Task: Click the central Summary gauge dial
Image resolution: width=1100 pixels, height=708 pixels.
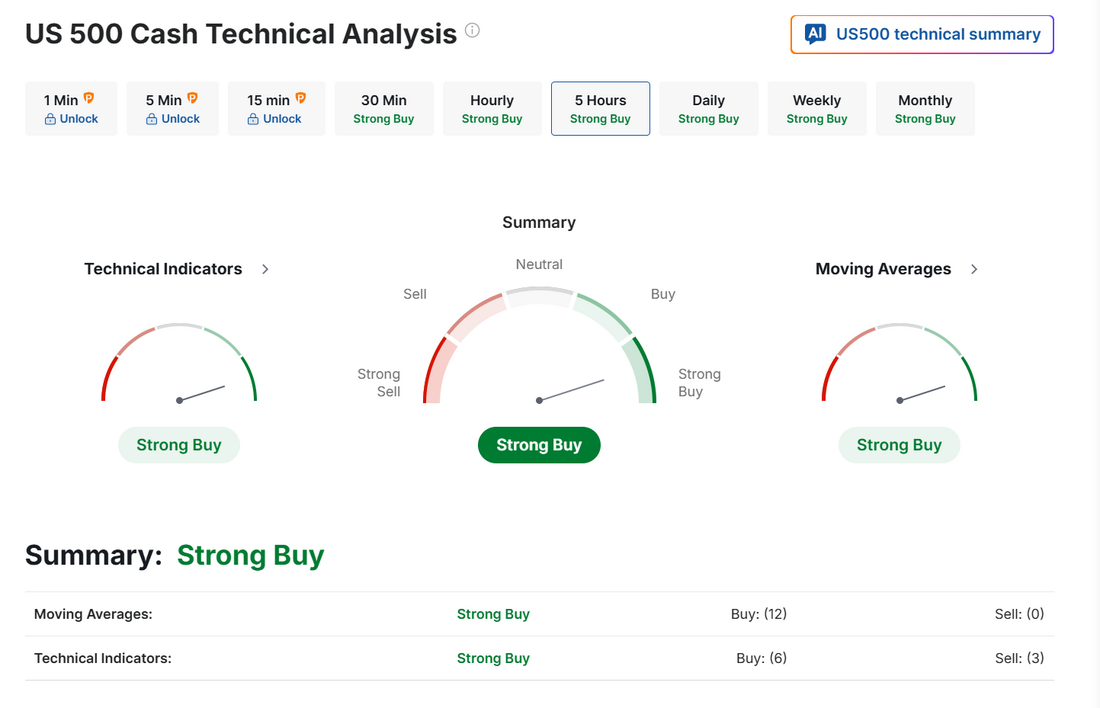Action: point(539,345)
